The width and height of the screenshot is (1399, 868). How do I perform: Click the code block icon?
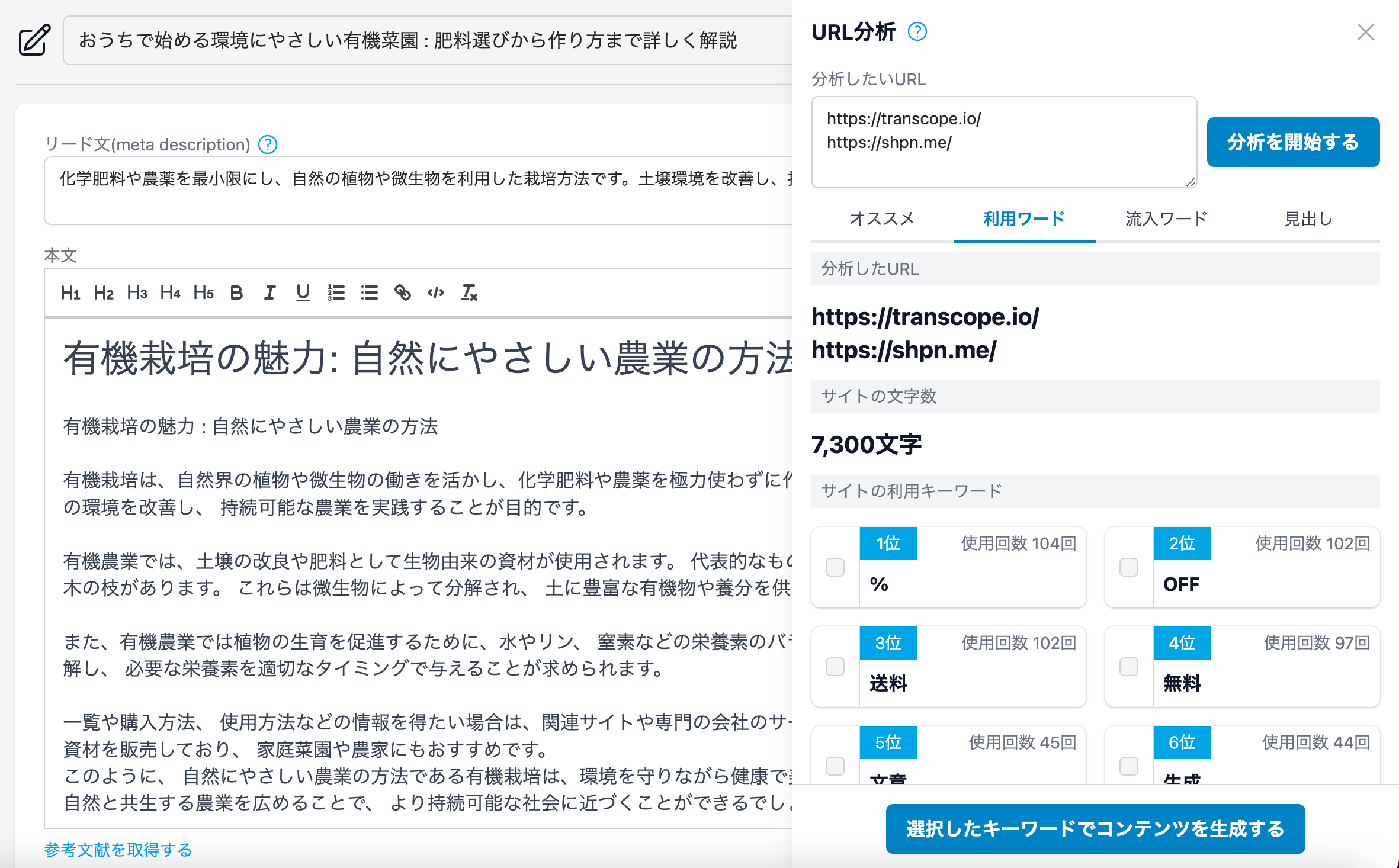[x=436, y=292]
